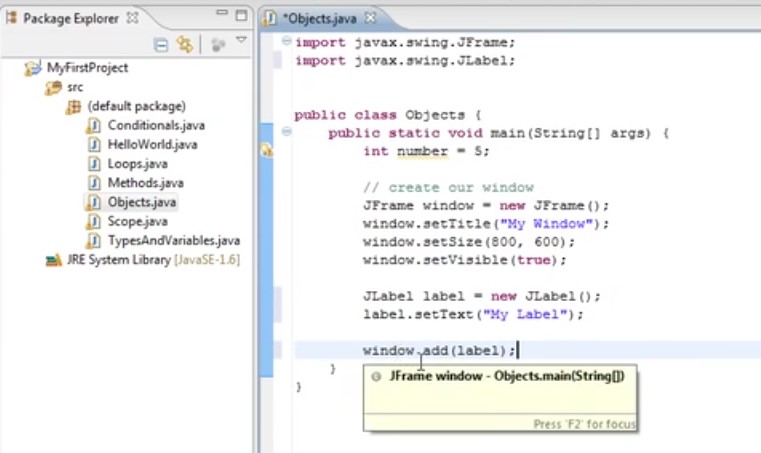Collapse the main method fold marker
The height and width of the screenshot is (453, 761).
[287, 132]
